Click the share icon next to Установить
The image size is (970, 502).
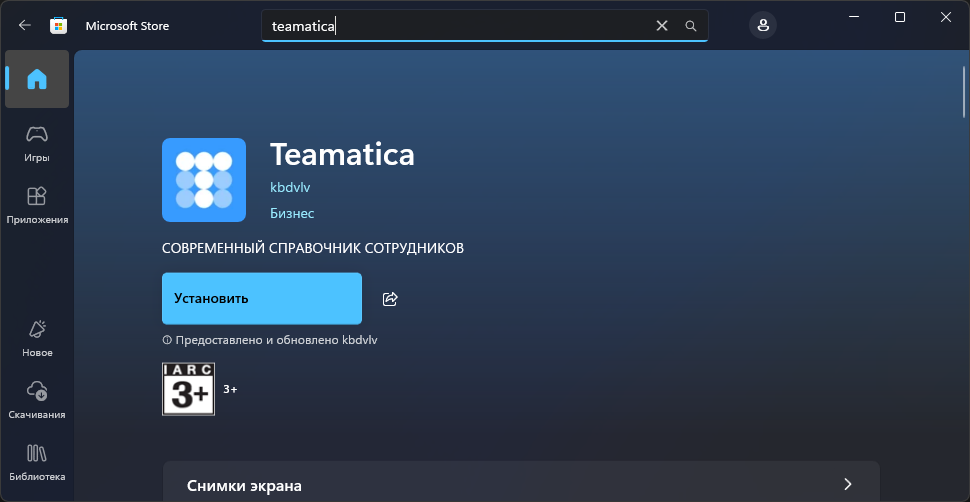pyautogui.click(x=391, y=298)
